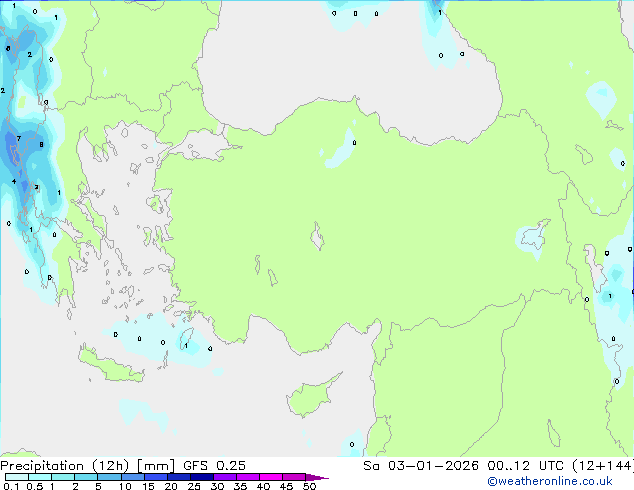Click the 40–45 mm magenta legend swatch
Screen dimensions: 634x490
click(x=271, y=477)
